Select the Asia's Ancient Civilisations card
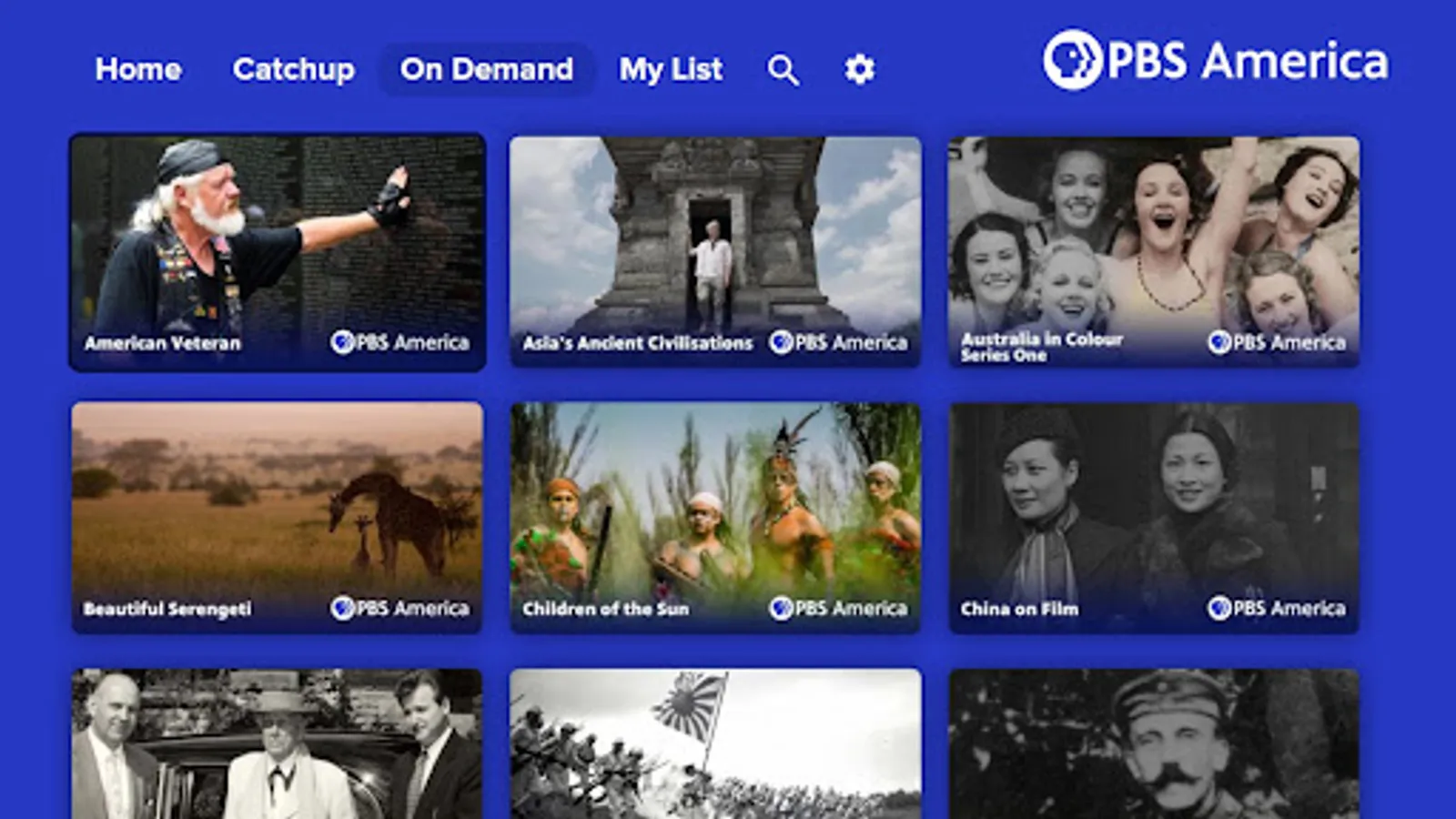Viewport: 1456px width, 819px height. coord(715,252)
